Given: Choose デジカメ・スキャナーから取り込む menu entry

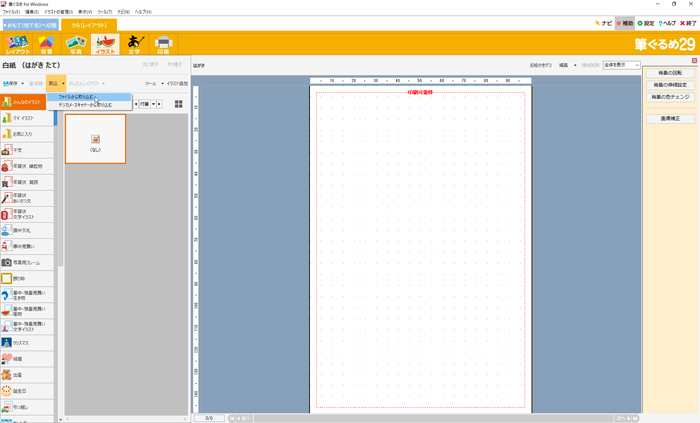Looking at the screenshot, I should click(86, 104).
